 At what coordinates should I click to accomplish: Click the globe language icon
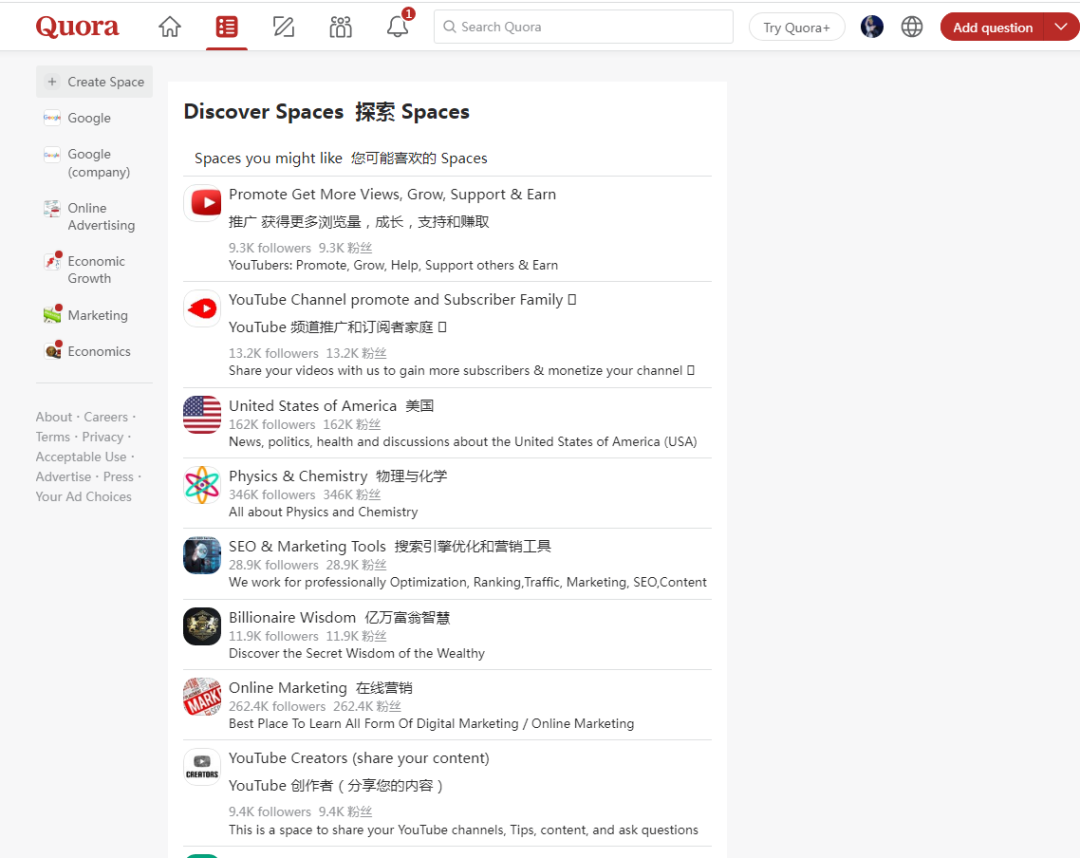click(x=911, y=27)
